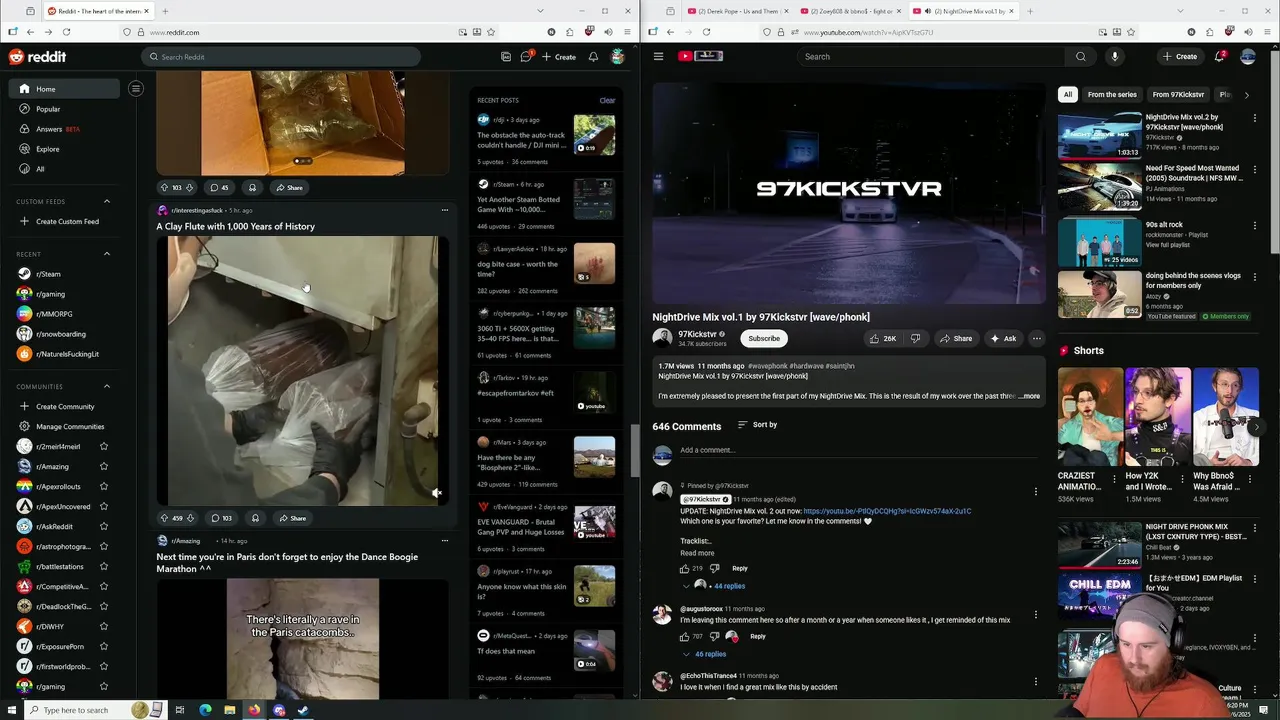The image size is (1280, 720).
Task: Collapse Reddit sidebar navigation button
Action: pyautogui.click(x=135, y=89)
